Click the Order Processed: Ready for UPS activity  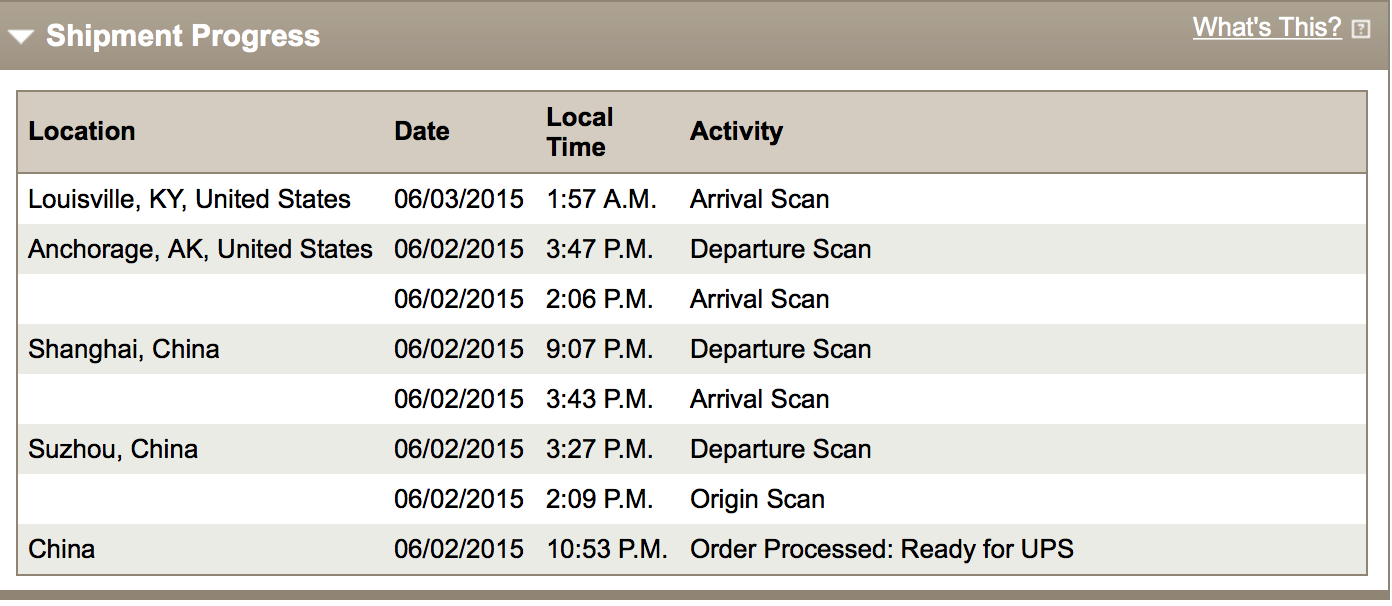coord(882,550)
